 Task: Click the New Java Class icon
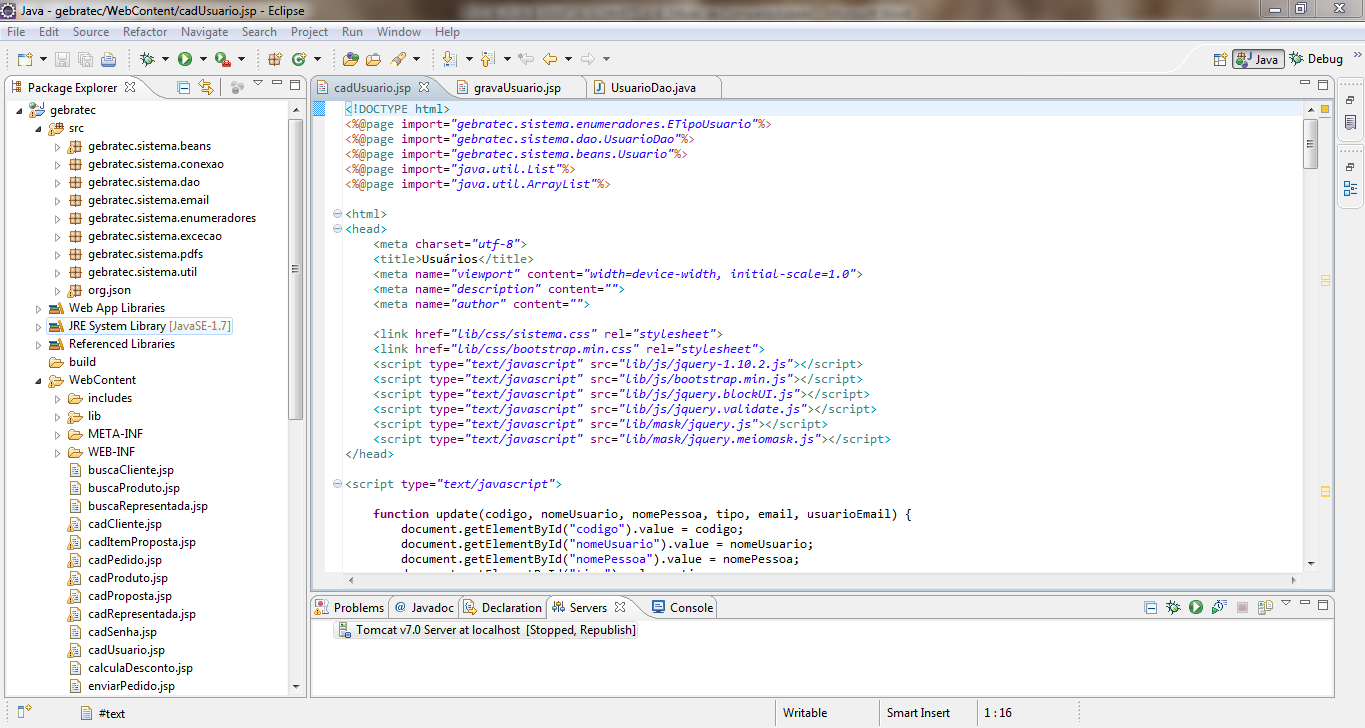tap(299, 59)
